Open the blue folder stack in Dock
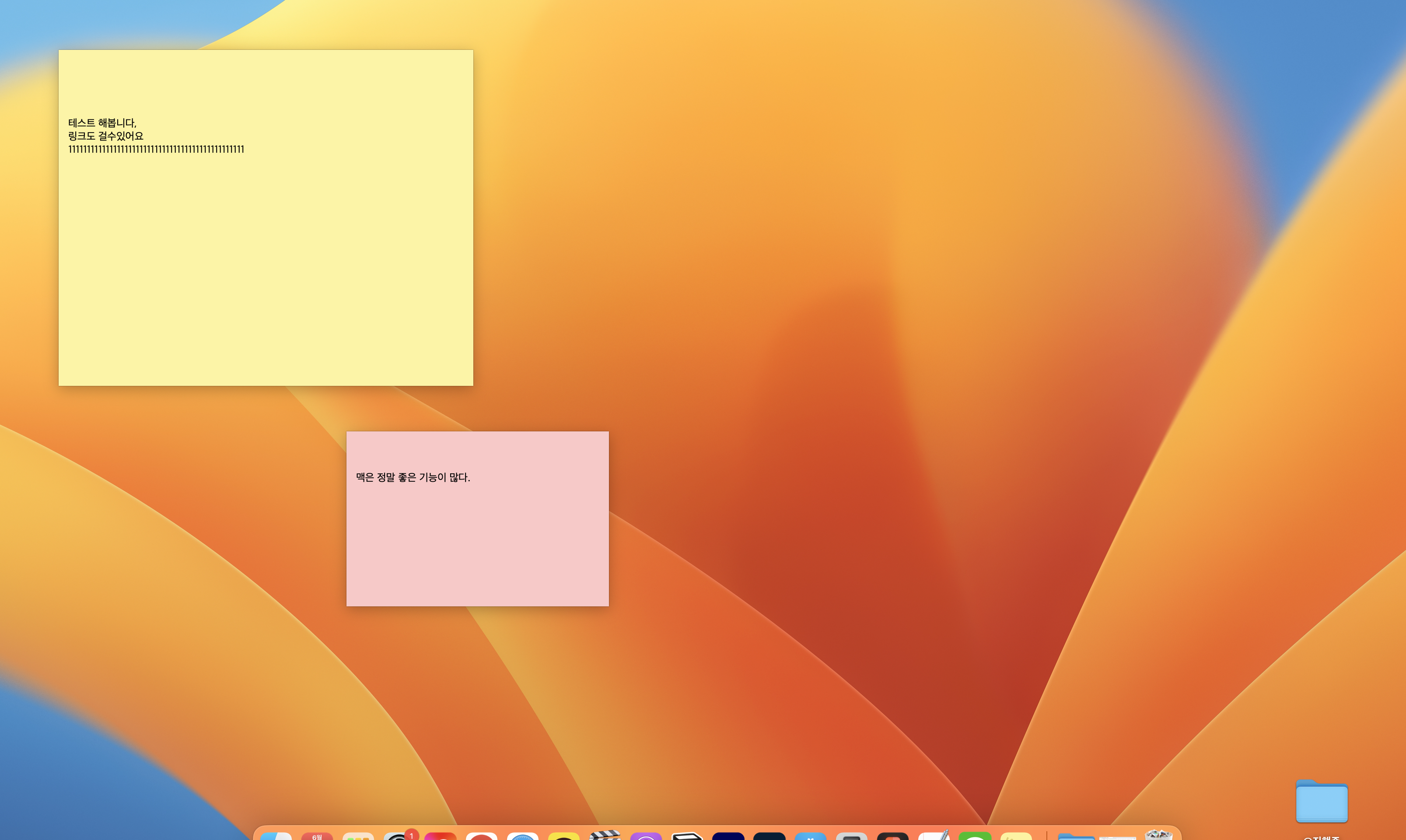Viewport: 1406px width, 840px height. tap(1076, 836)
